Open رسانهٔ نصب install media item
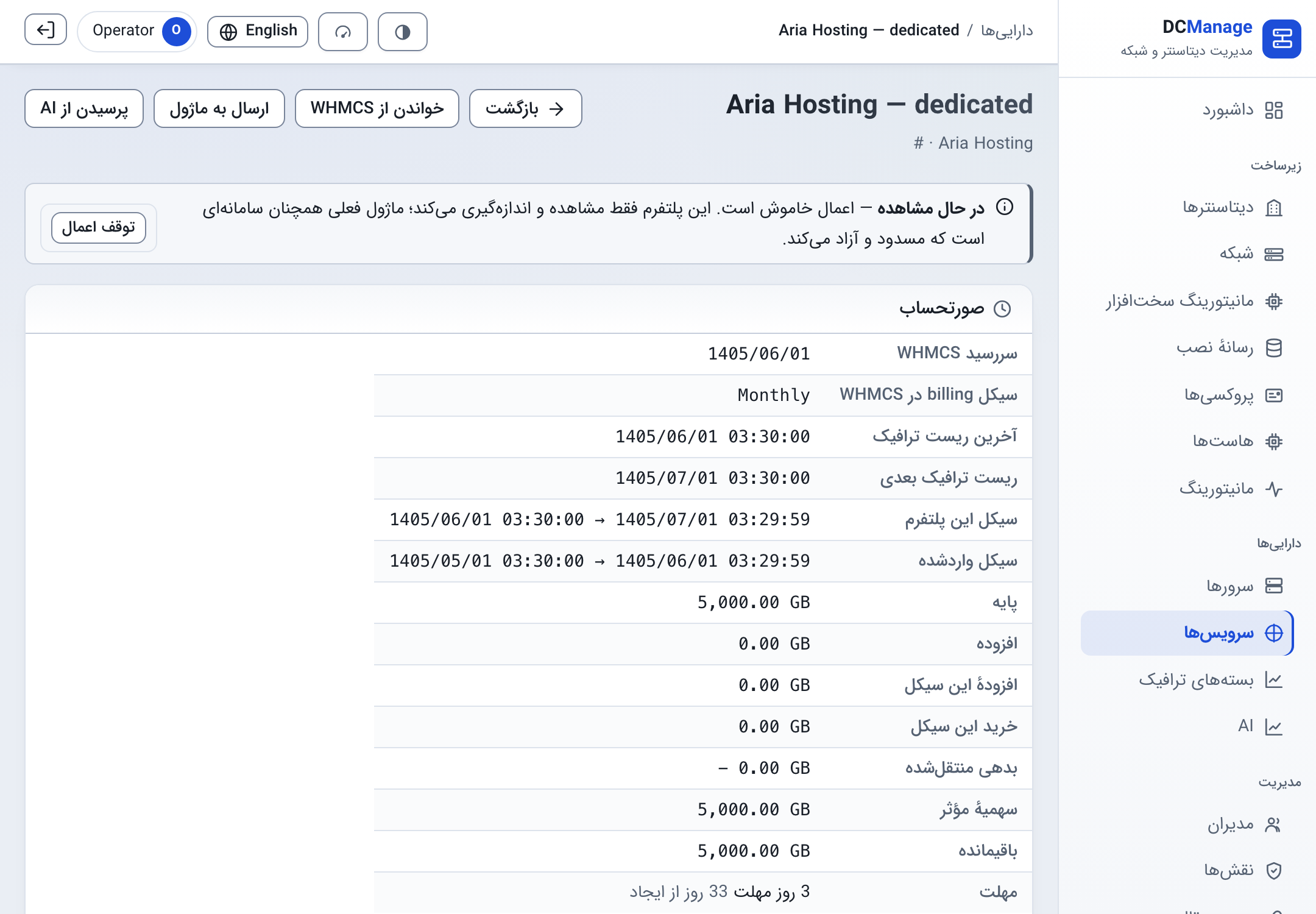 click(1187, 347)
